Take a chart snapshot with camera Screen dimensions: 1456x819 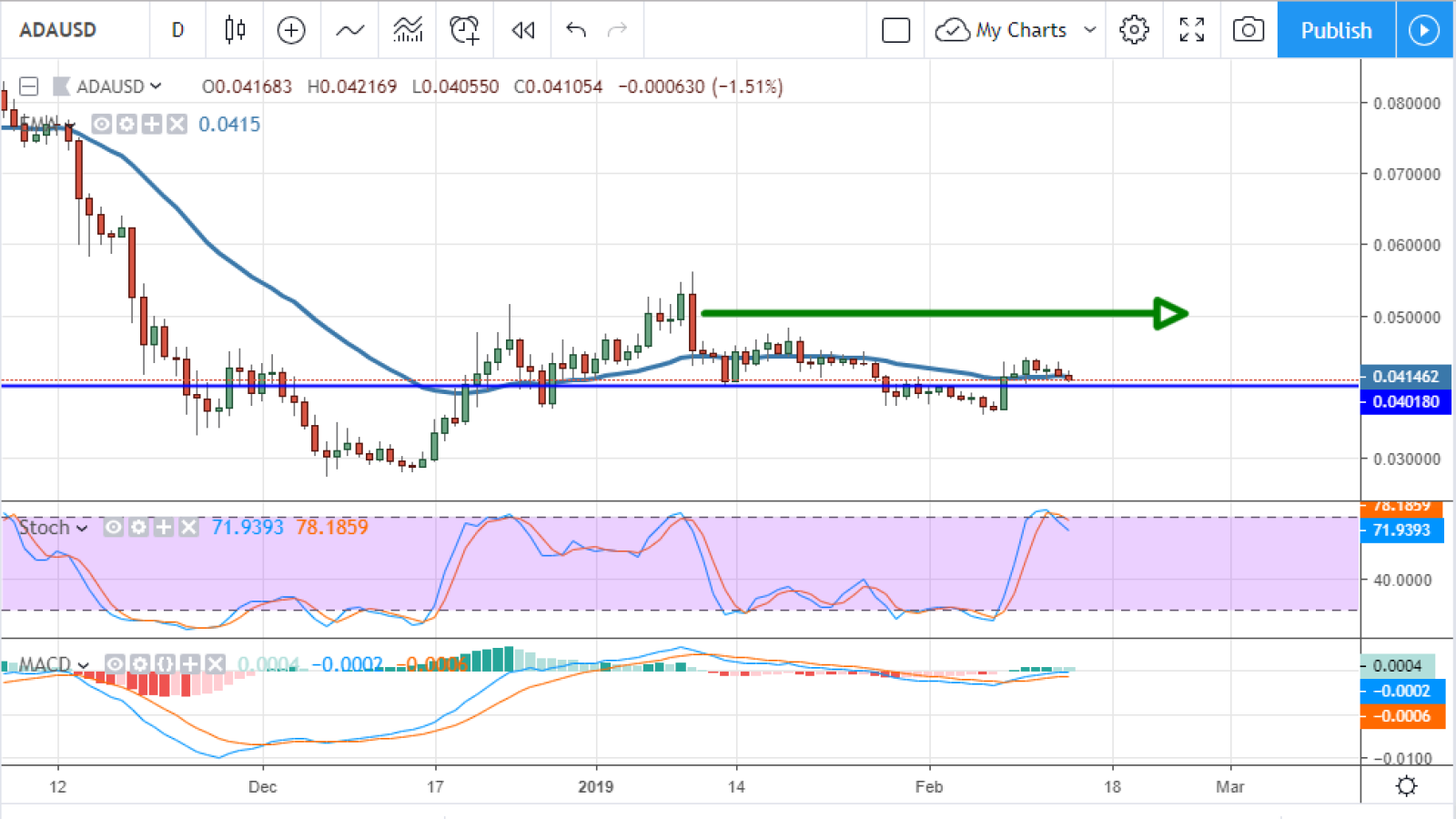coord(1249,30)
